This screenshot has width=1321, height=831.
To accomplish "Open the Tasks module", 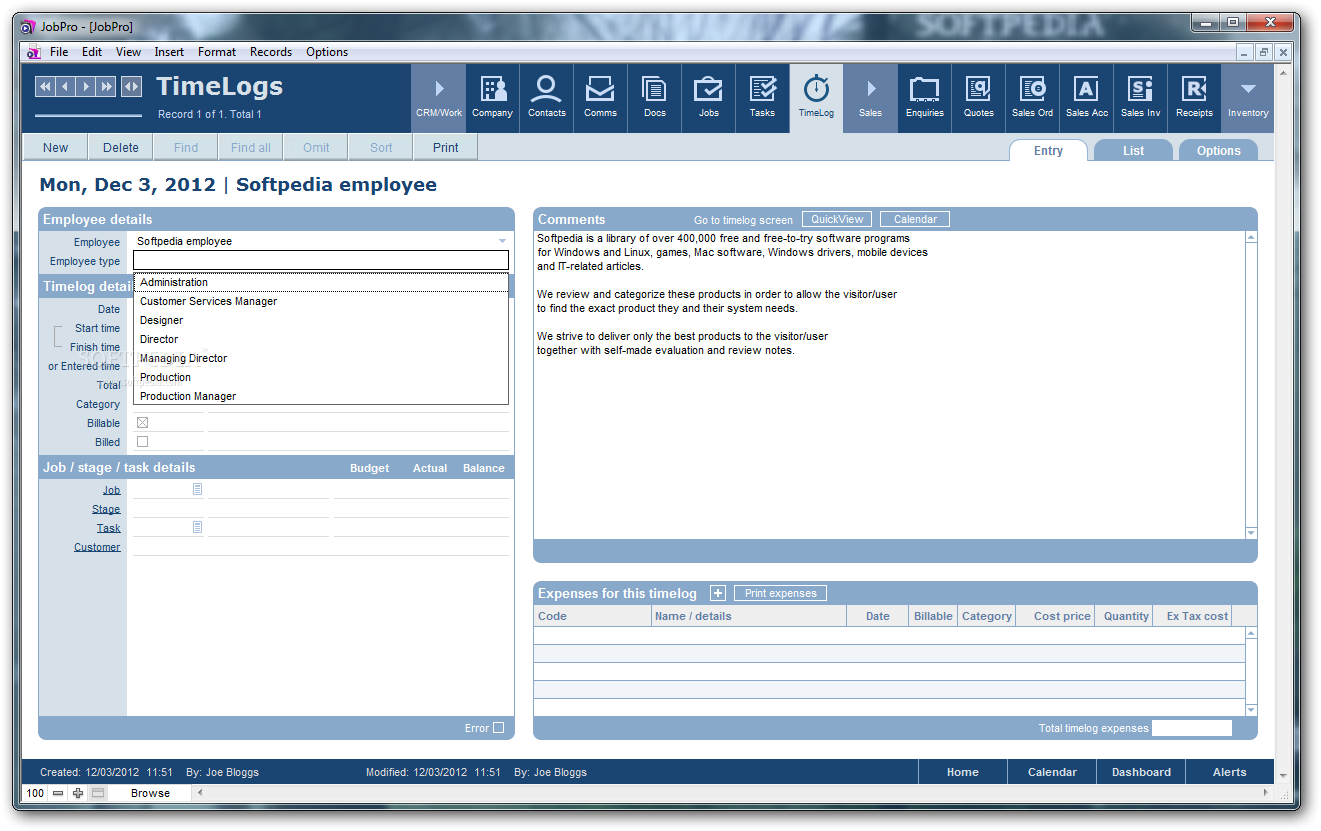I will pyautogui.click(x=762, y=98).
